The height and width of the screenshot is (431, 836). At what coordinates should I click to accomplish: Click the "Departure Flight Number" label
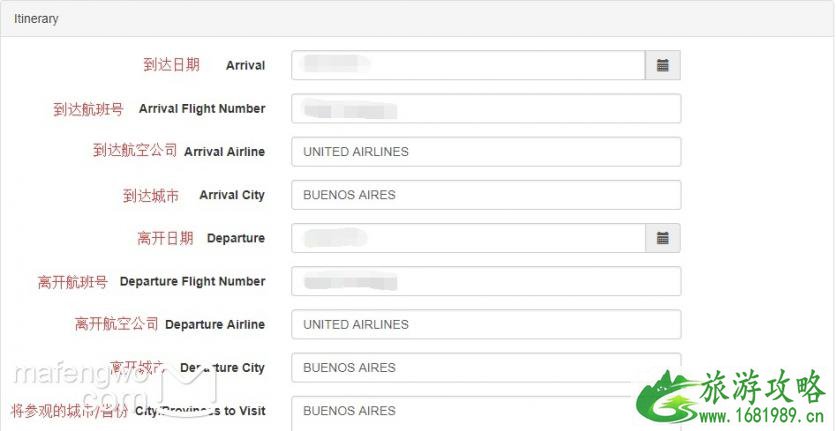[x=192, y=282]
